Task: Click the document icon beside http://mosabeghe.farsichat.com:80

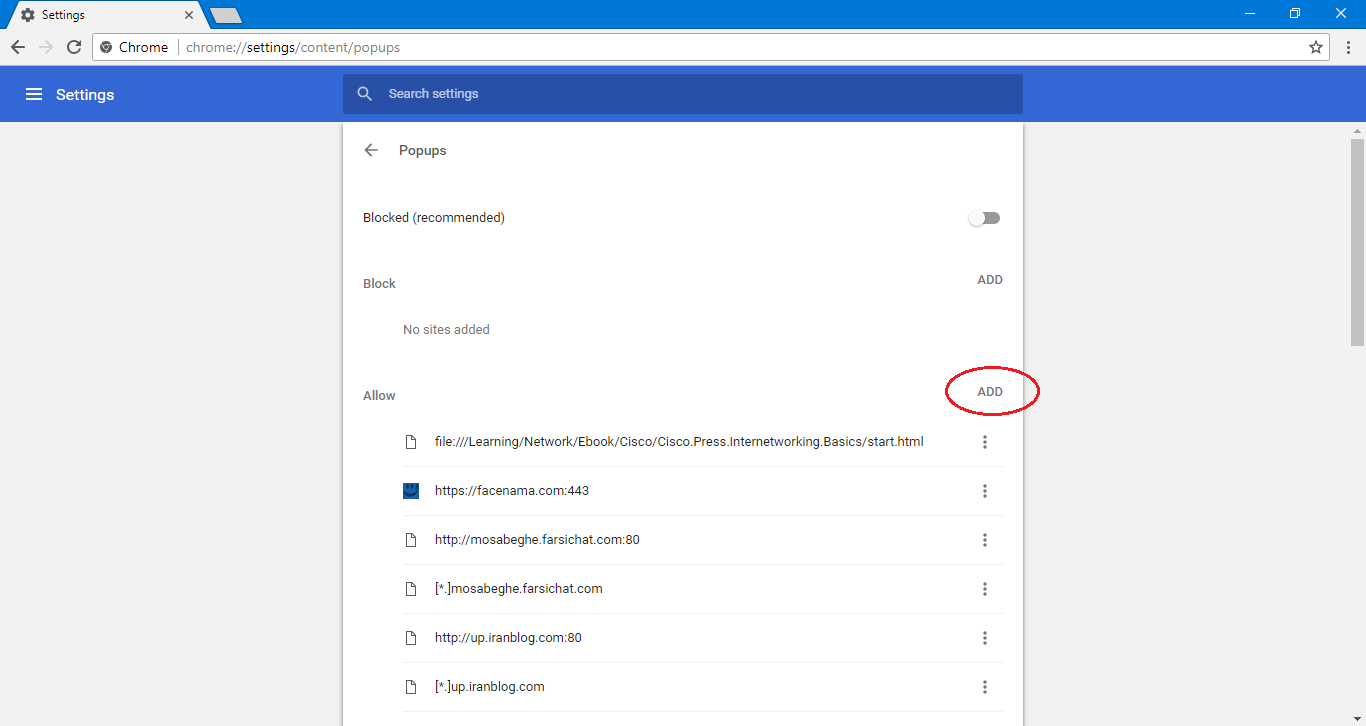Action: pyautogui.click(x=410, y=540)
